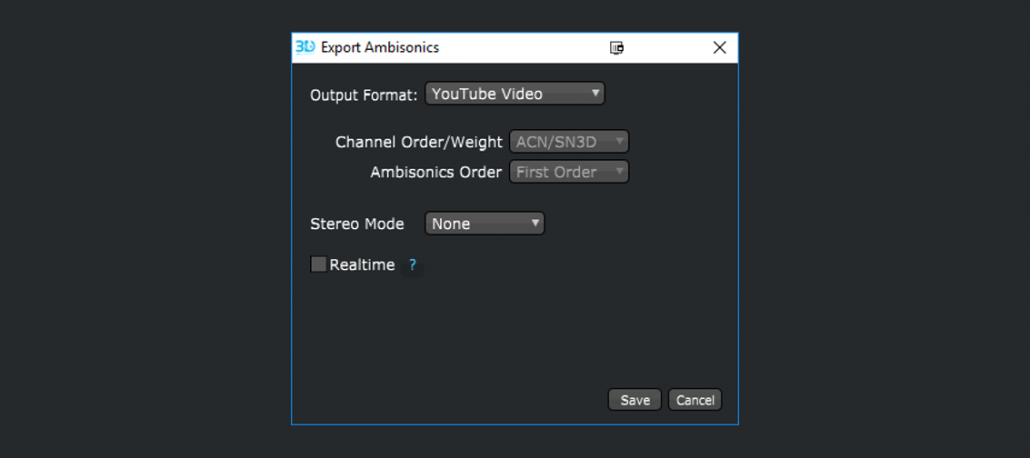Image resolution: width=1030 pixels, height=458 pixels.
Task: Click the Export Ambisonics title bar text
Action: [x=380, y=48]
